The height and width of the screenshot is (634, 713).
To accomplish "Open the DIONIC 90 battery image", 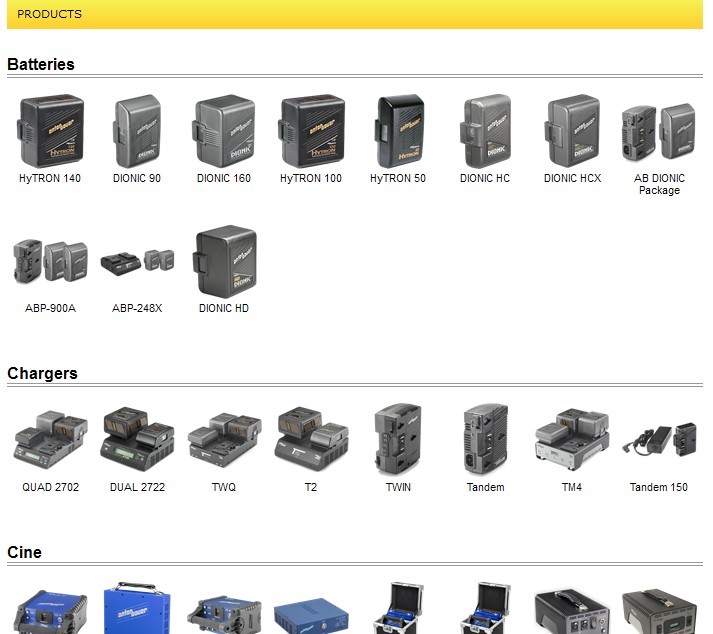I will (137, 131).
